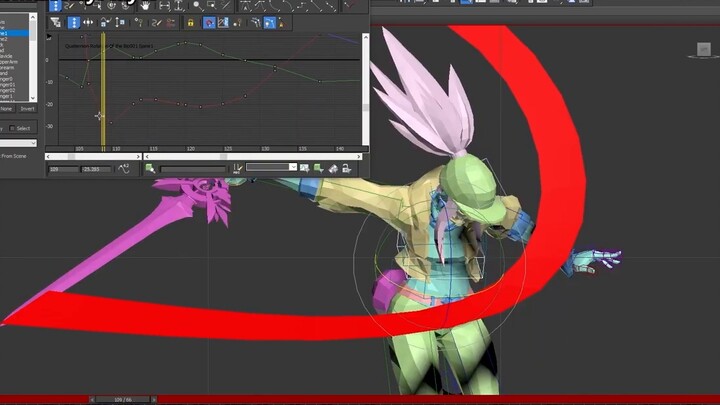Click the Show Selected Key Stats curve icon
The image size is (720, 405).
tap(124, 169)
